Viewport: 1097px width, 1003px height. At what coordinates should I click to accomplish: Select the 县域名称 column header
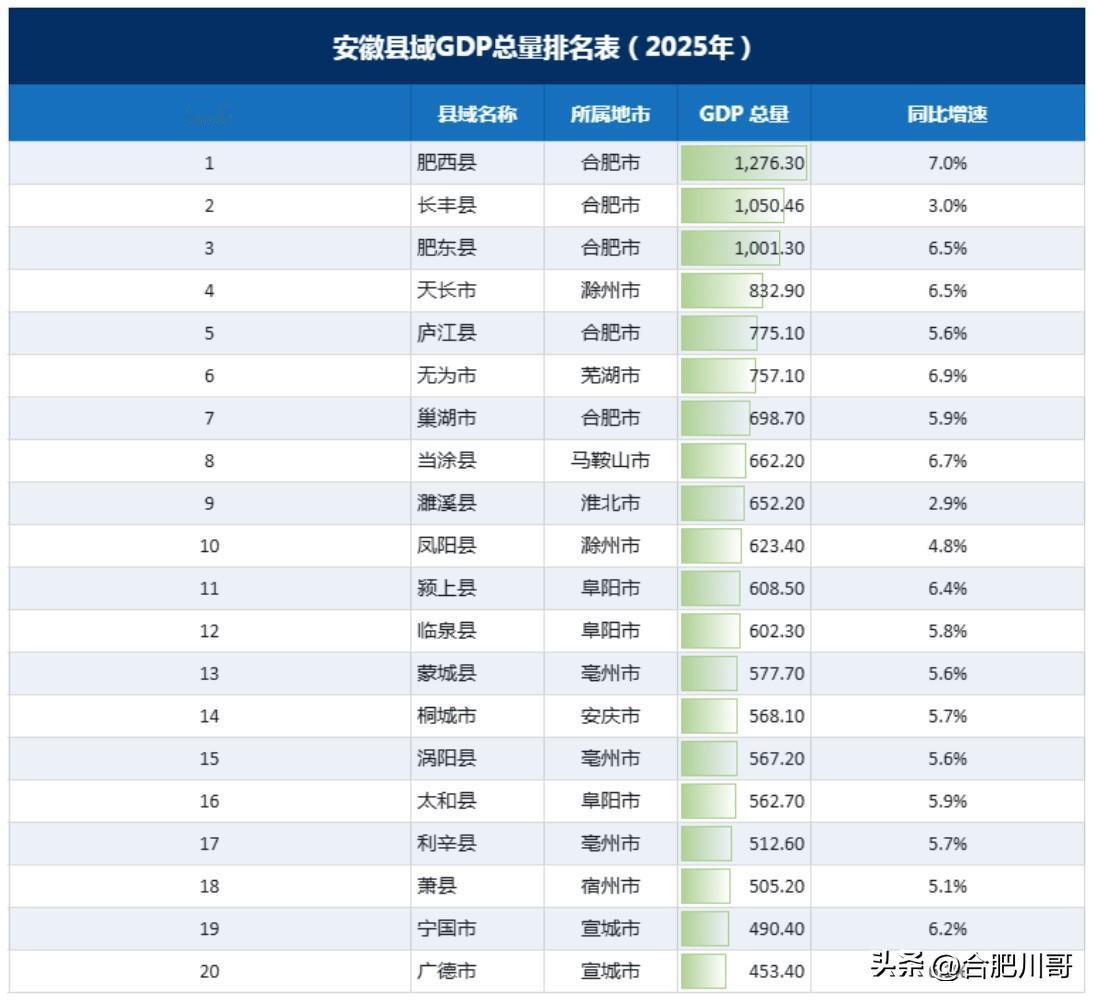(x=477, y=114)
